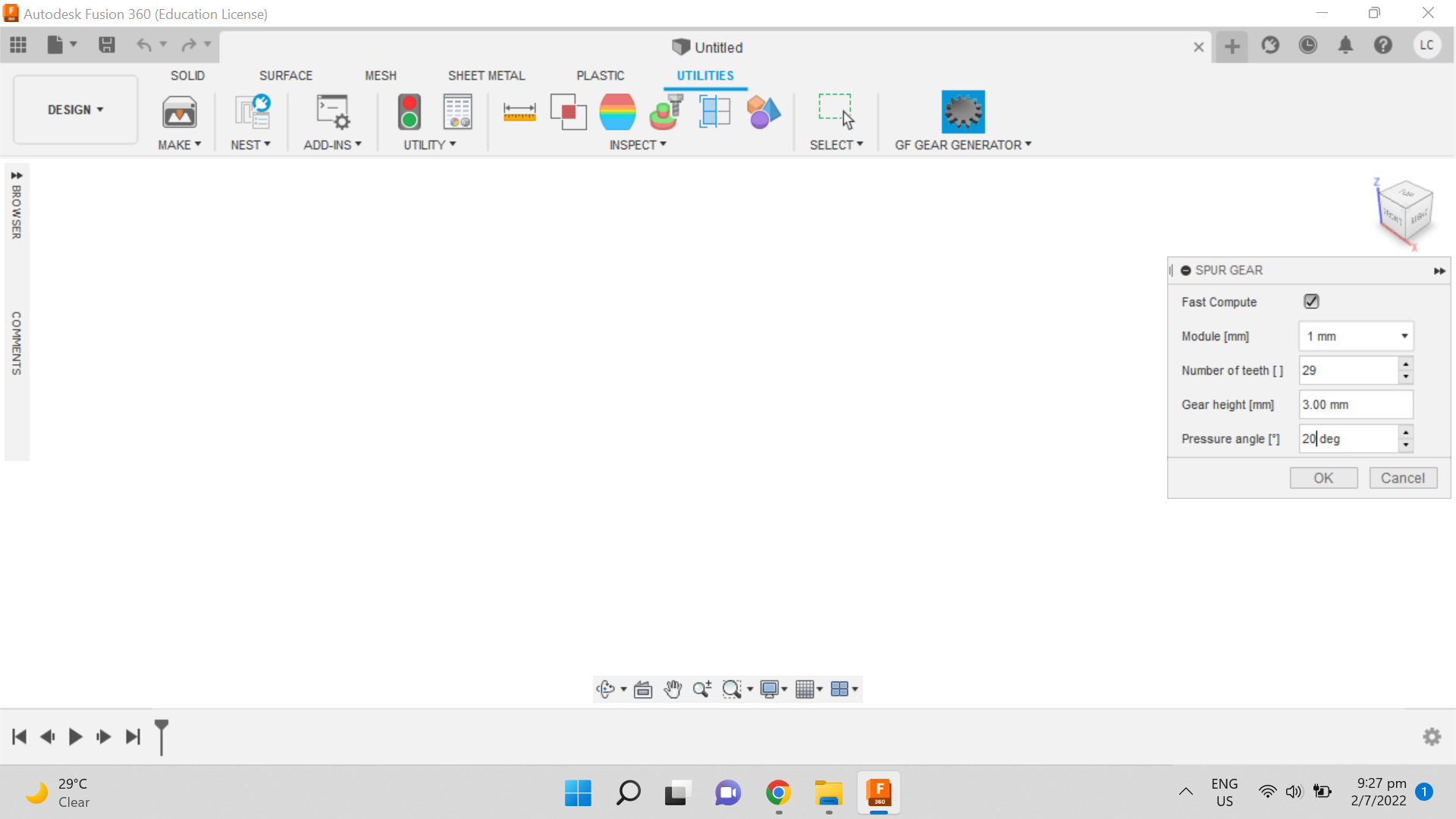
Task: Cancel the Spur Gear dialog
Action: [x=1402, y=478]
